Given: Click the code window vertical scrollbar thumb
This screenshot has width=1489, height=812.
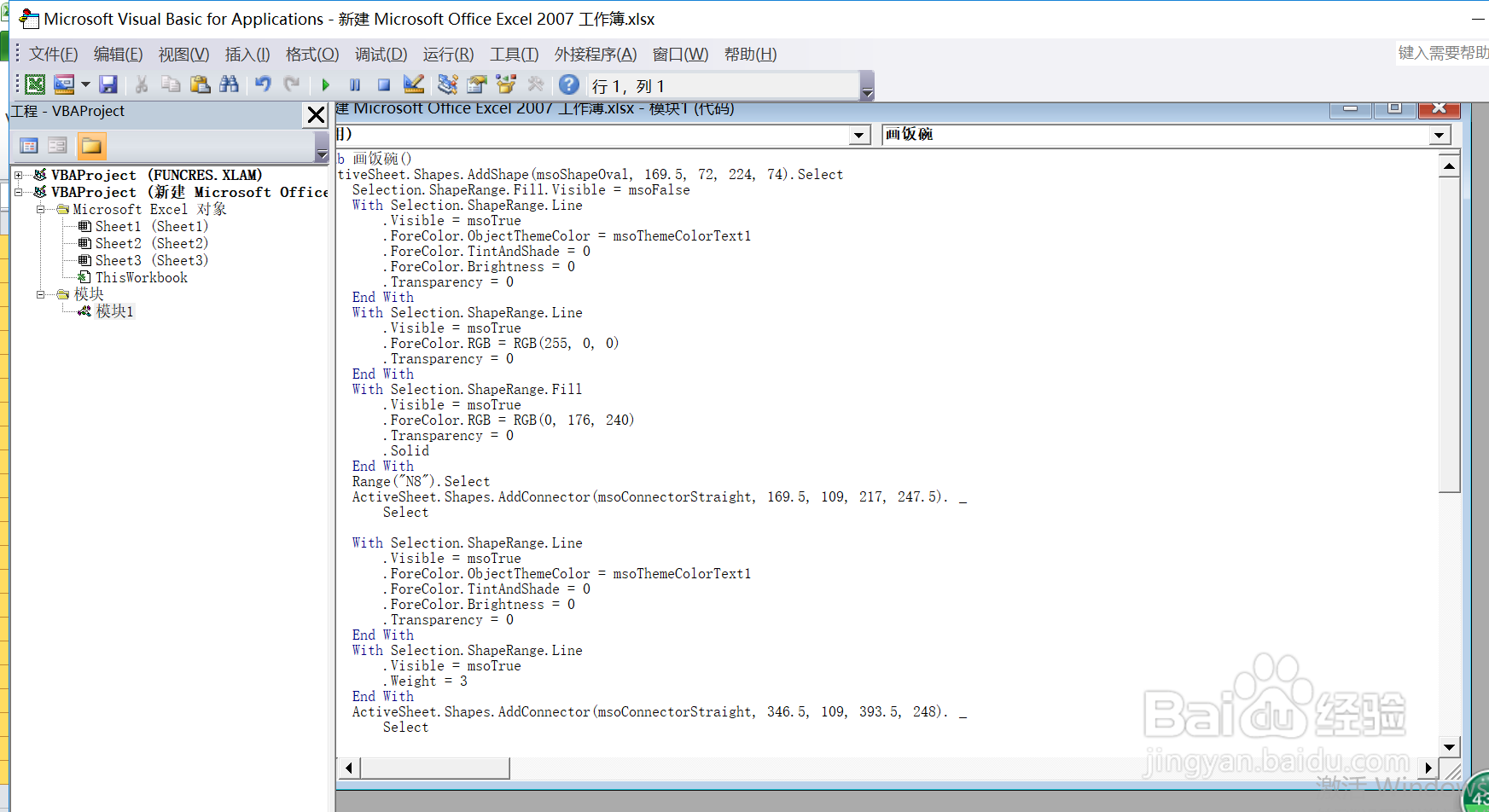Looking at the screenshot, I should (1449, 334).
